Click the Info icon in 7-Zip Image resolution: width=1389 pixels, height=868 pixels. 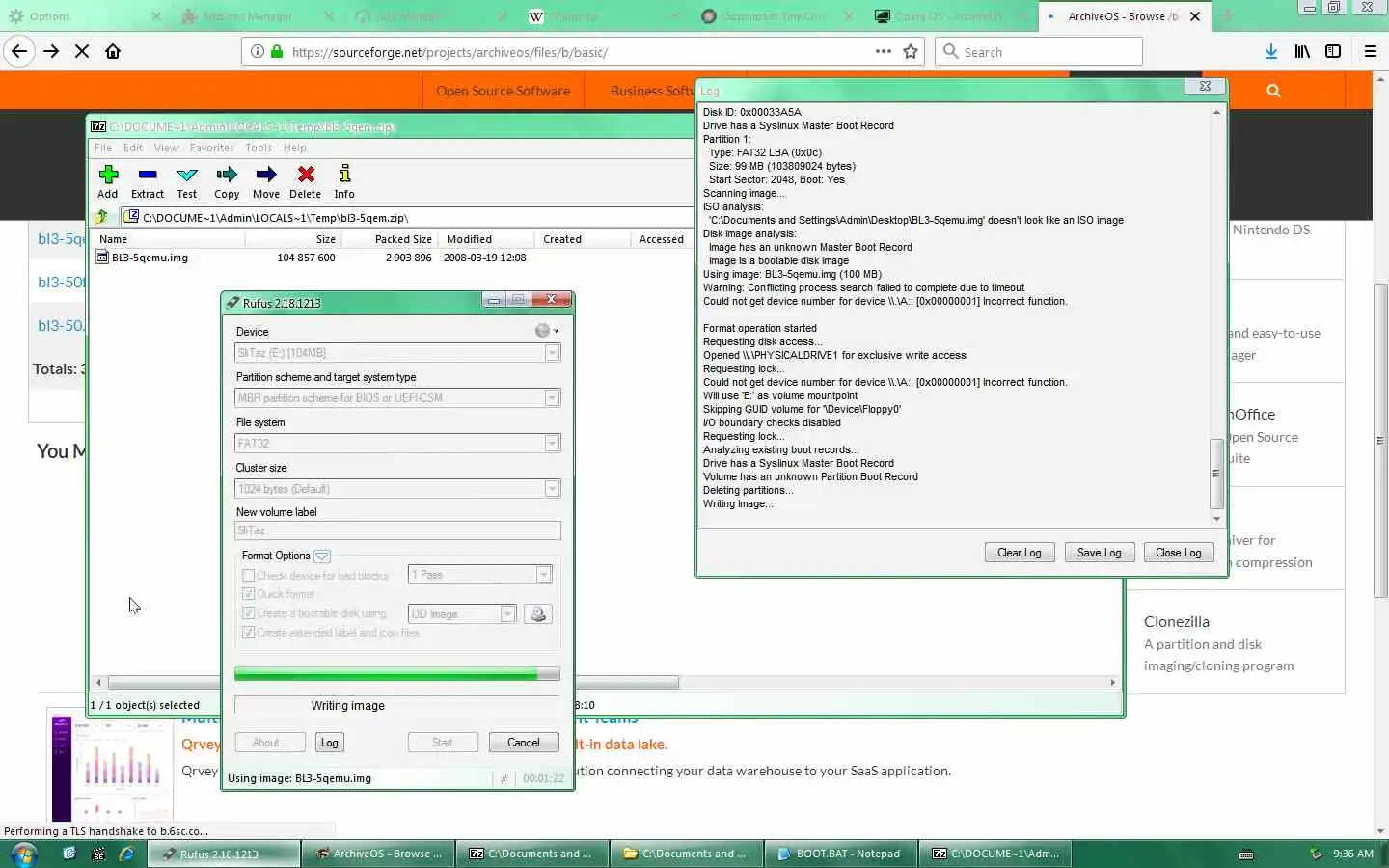(344, 175)
